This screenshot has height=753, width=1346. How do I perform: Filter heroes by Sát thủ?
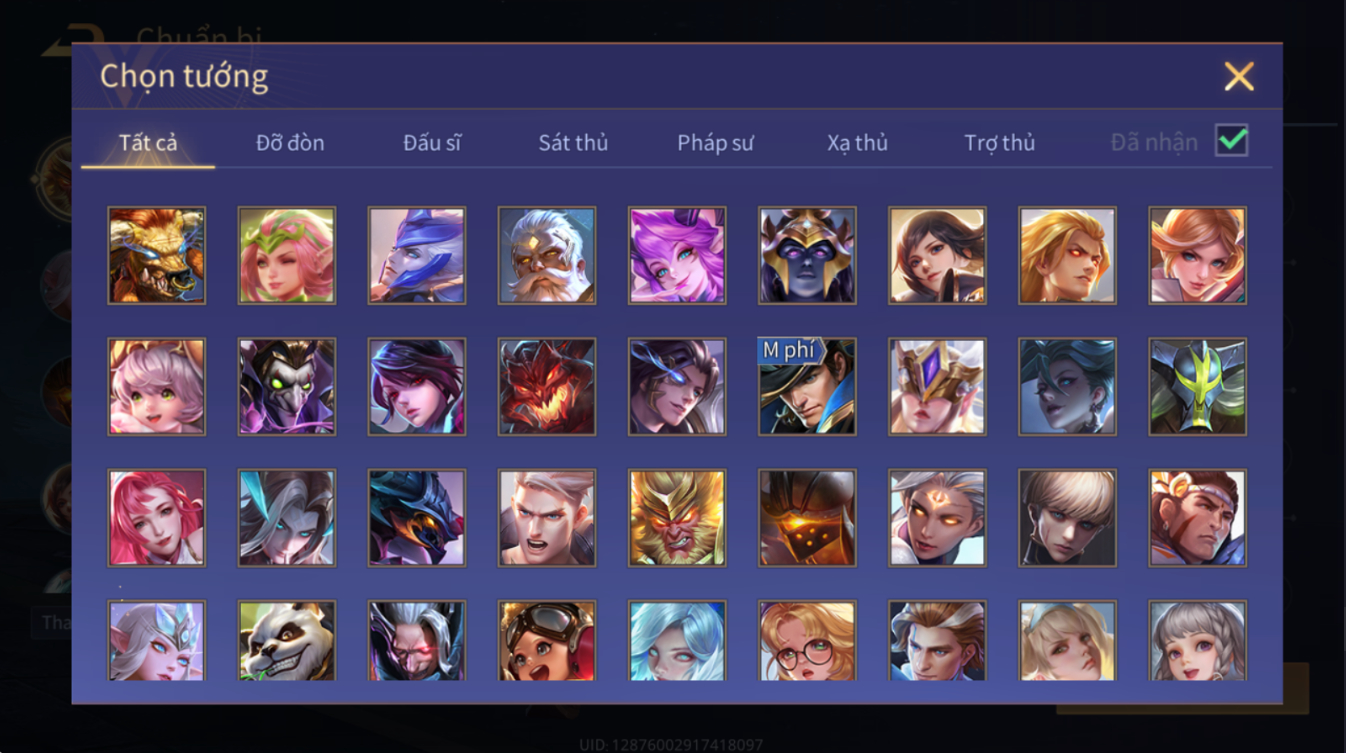(573, 143)
